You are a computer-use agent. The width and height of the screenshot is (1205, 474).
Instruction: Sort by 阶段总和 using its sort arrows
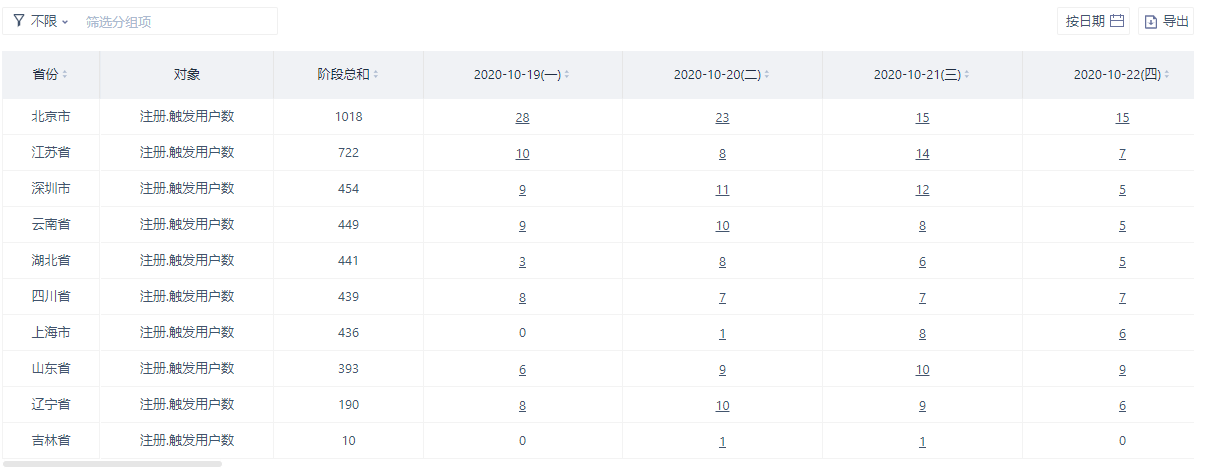(376, 75)
